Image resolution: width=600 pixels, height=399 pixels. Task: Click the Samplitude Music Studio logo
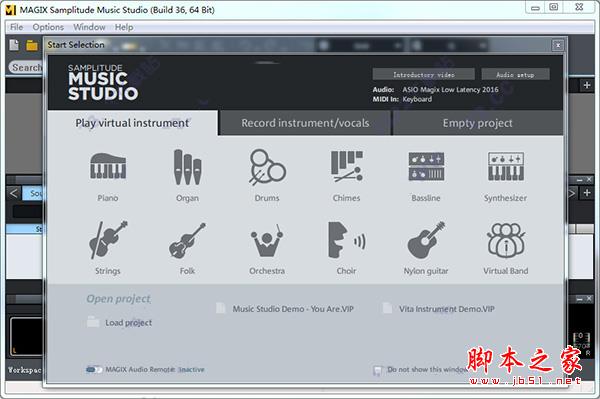tap(103, 82)
